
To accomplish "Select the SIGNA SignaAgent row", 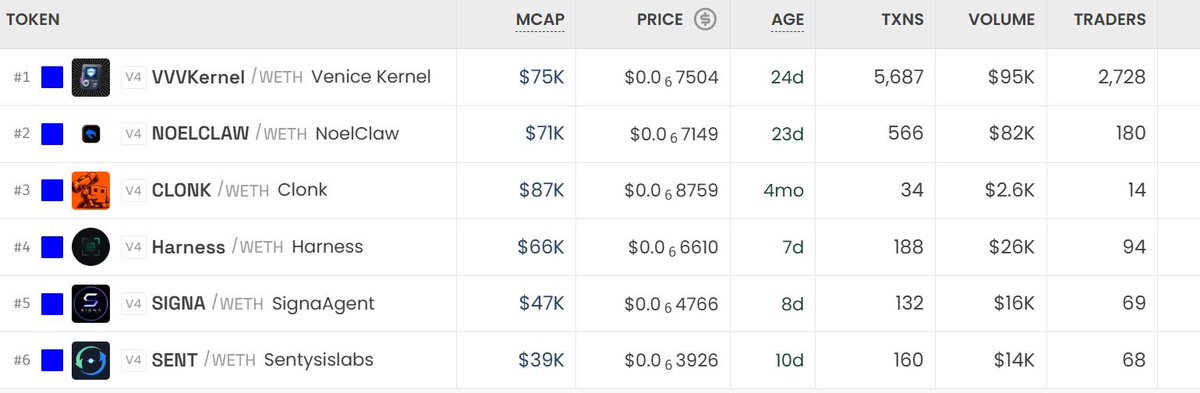I will (600, 303).
